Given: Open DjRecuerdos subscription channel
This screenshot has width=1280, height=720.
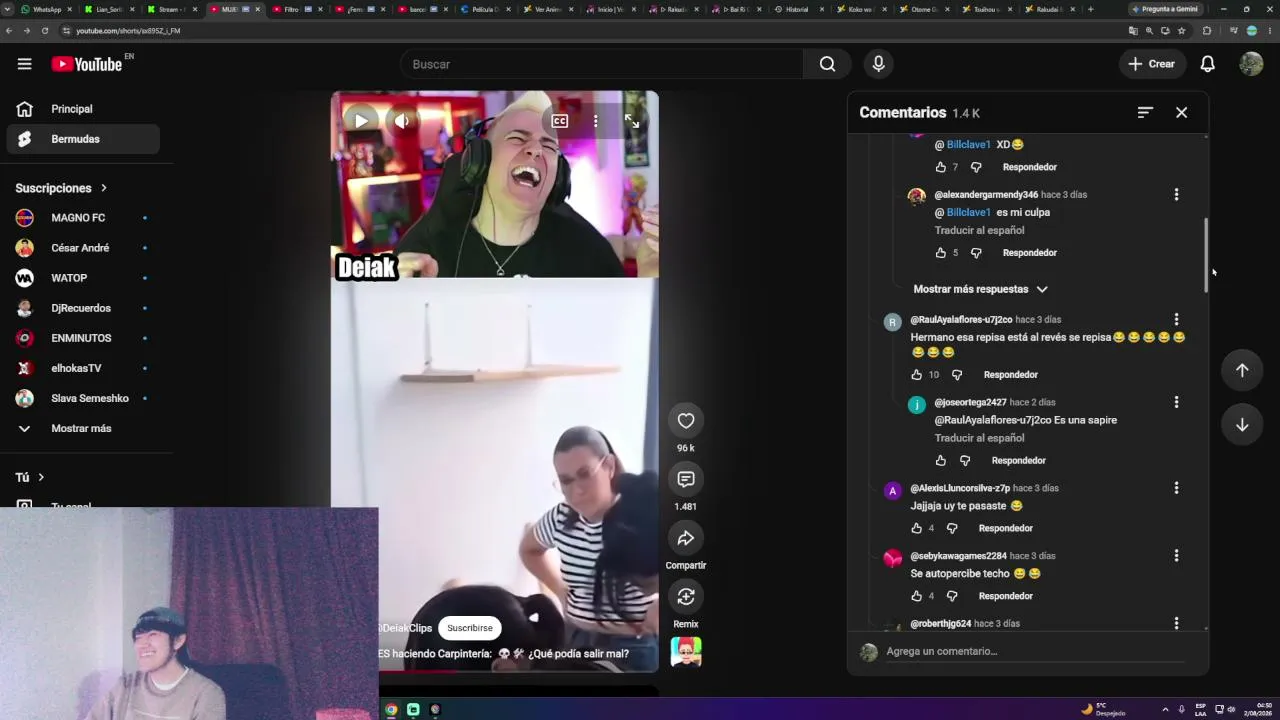Looking at the screenshot, I should click(83, 308).
